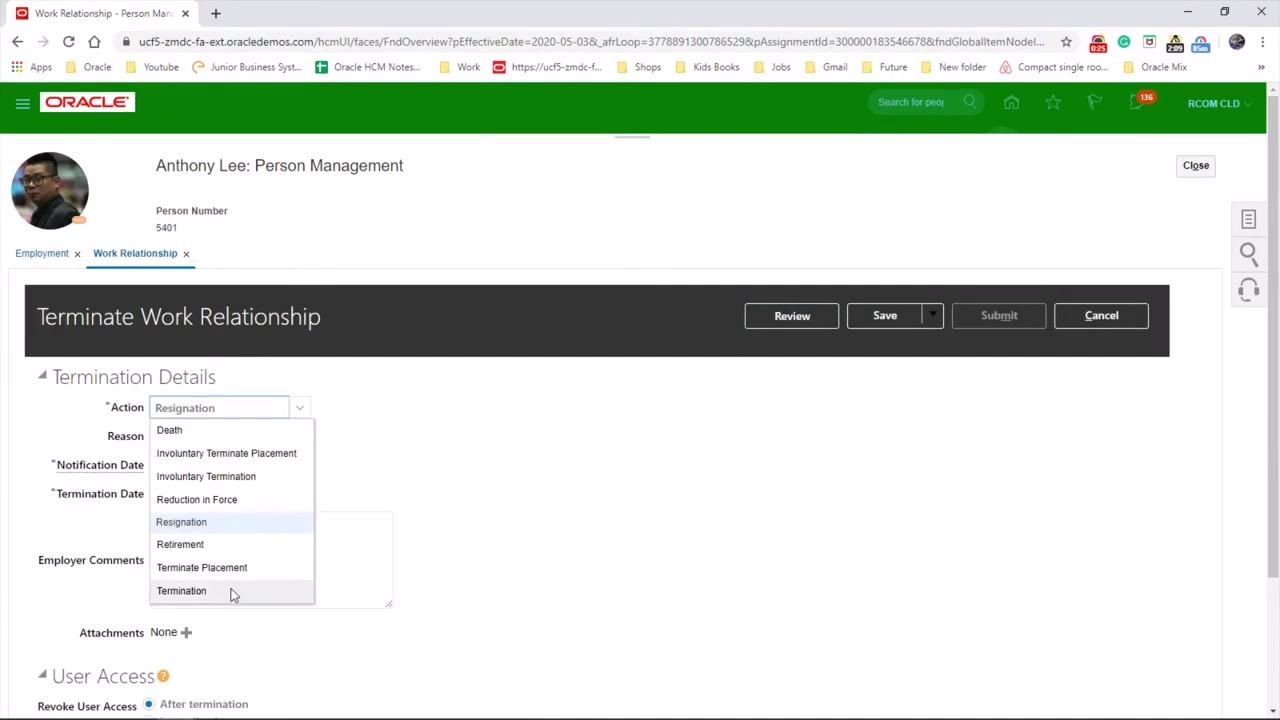Cancel the Terminate Work Relationship form

tap(1101, 316)
